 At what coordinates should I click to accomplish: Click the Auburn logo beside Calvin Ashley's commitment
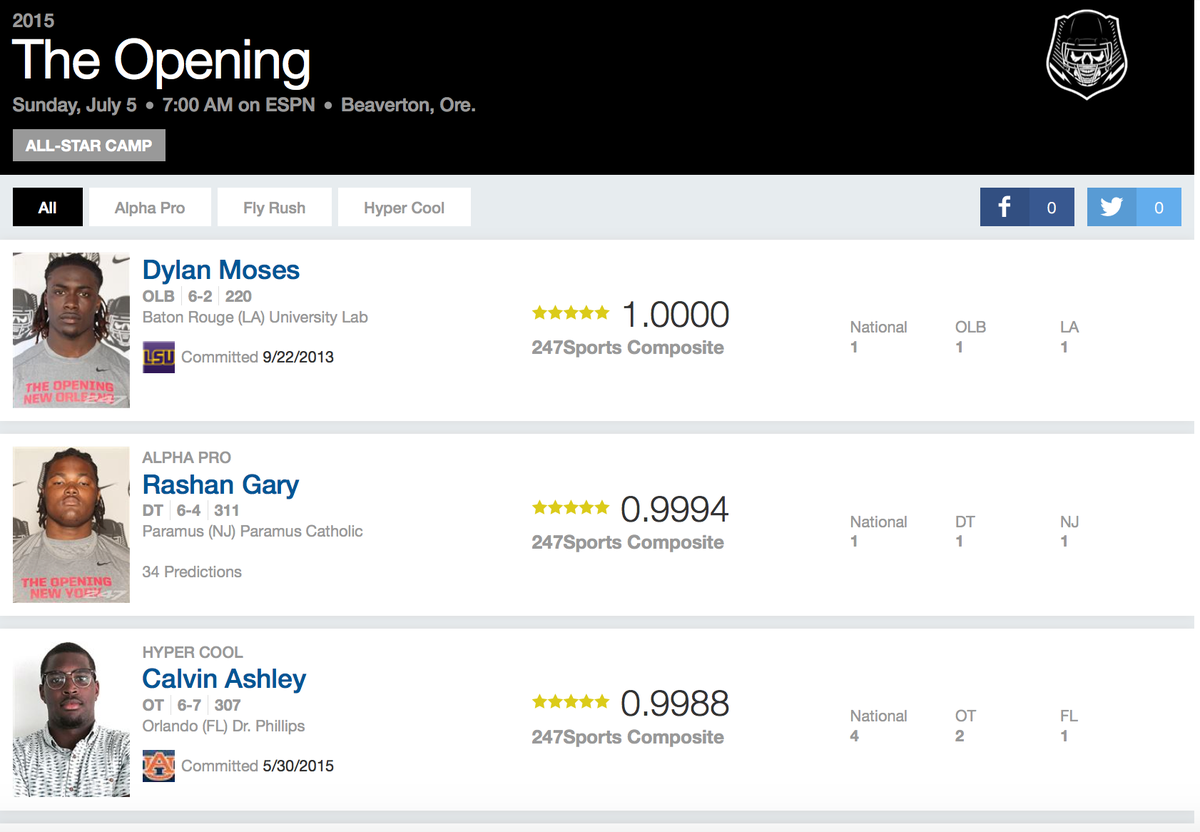click(x=157, y=765)
